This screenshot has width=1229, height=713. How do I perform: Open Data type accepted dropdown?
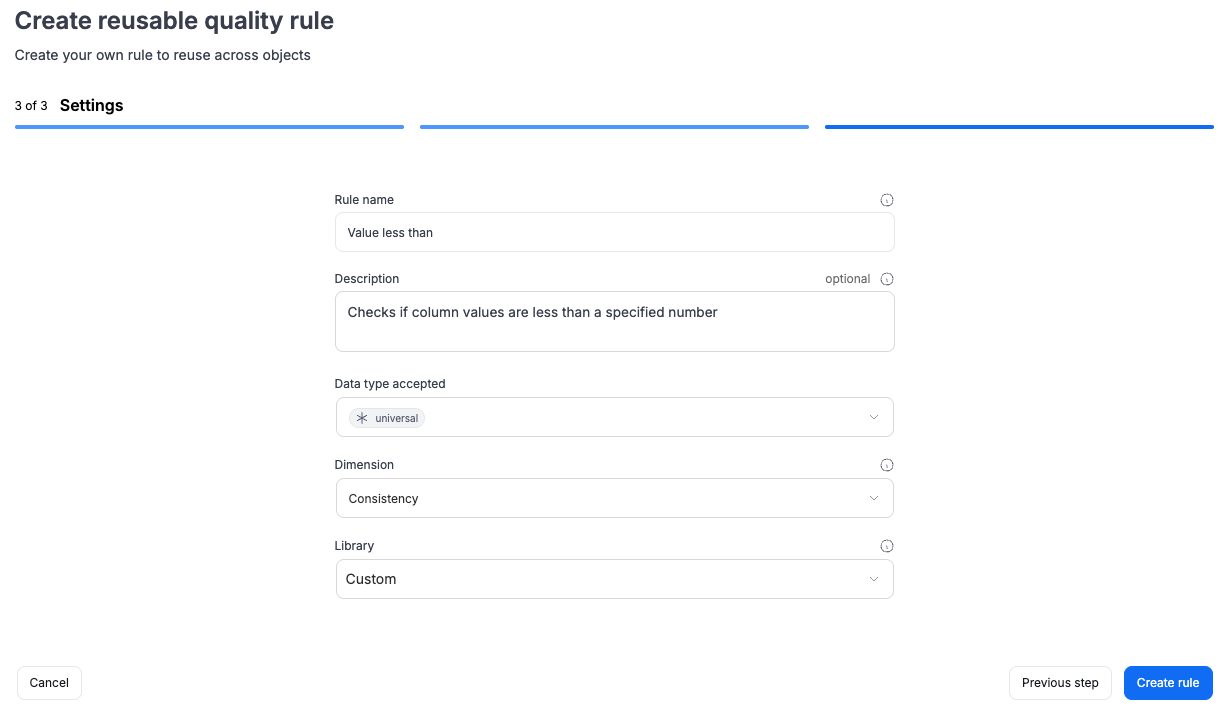(x=614, y=417)
